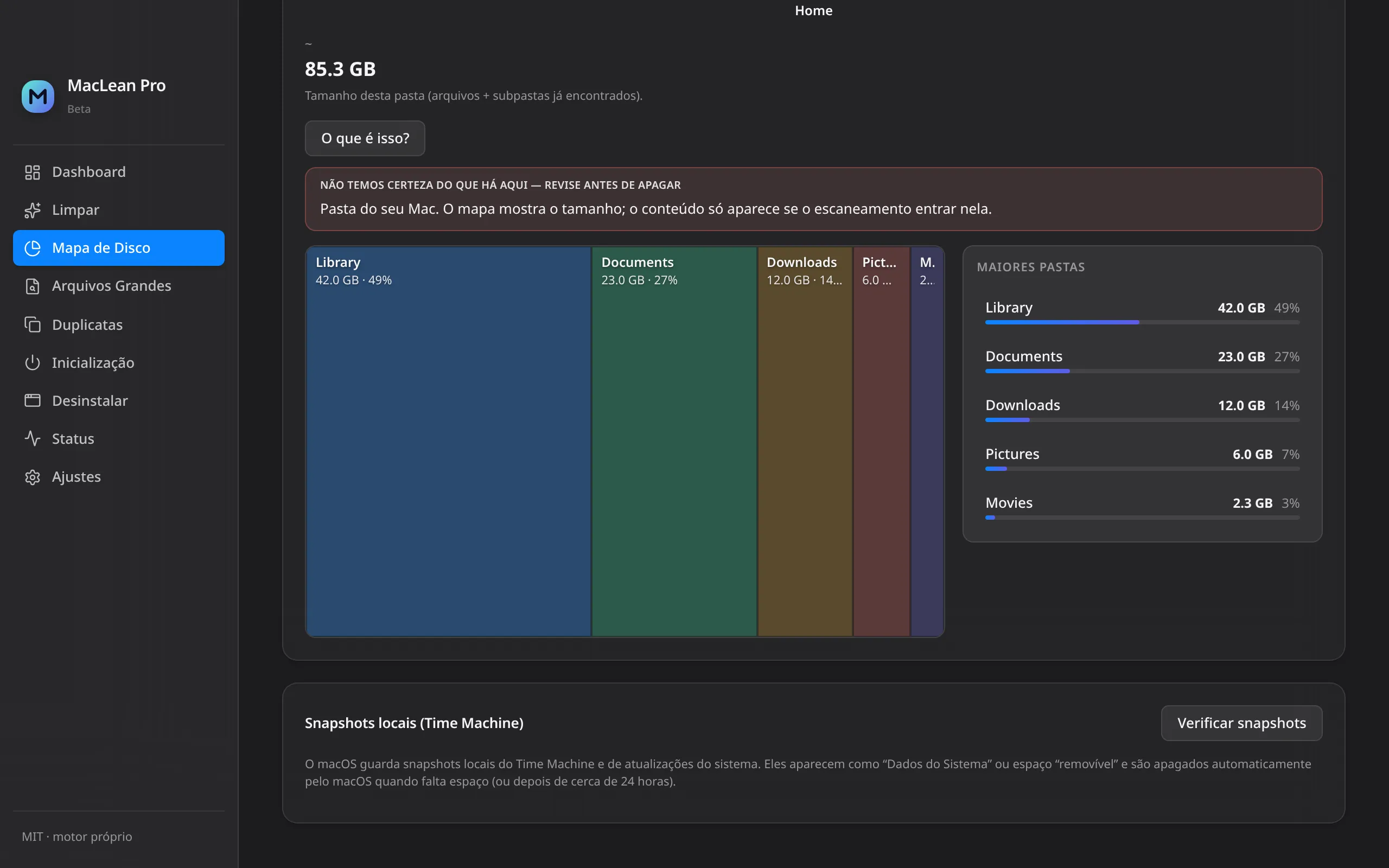Click the Duplicatas copy icon
The width and height of the screenshot is (1389, 868).
pyautogui.click(x=33, y=324)
